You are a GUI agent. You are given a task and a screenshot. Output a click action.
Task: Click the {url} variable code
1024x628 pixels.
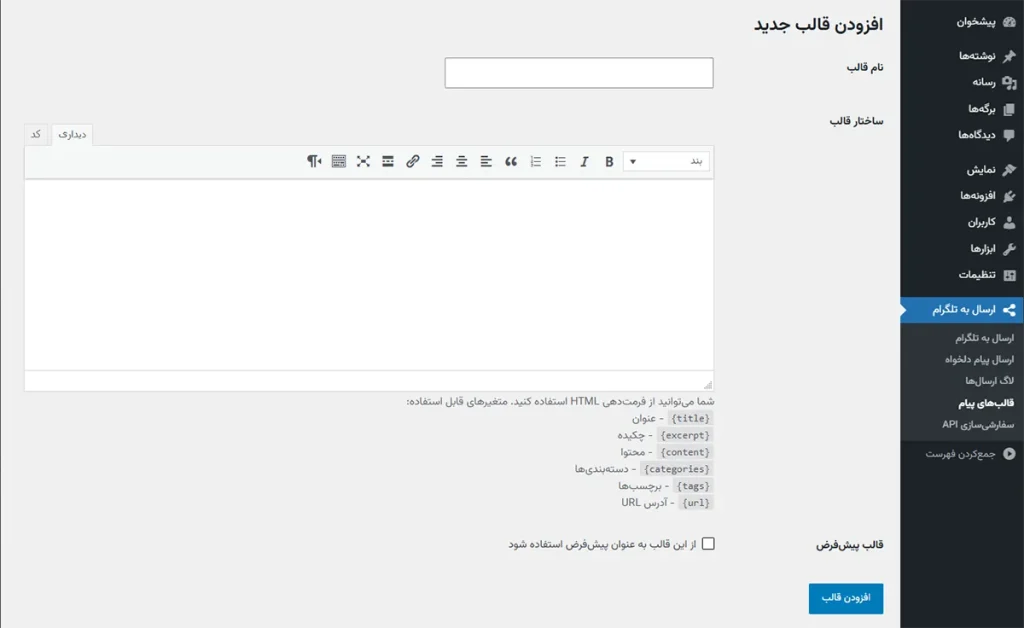coord(696,503)
